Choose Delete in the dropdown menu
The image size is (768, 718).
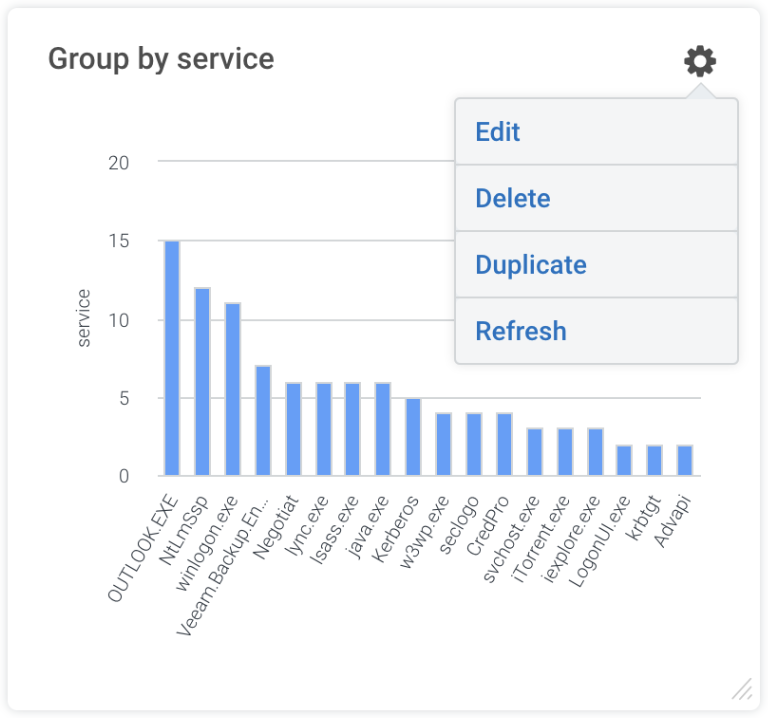512,198
